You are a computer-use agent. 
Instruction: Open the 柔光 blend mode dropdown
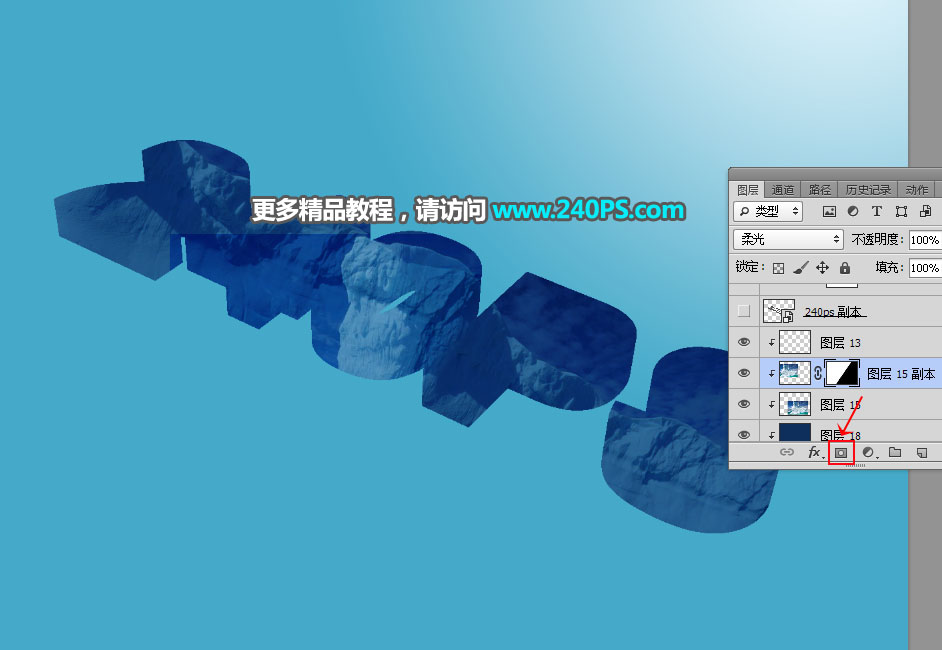point(788,240)
